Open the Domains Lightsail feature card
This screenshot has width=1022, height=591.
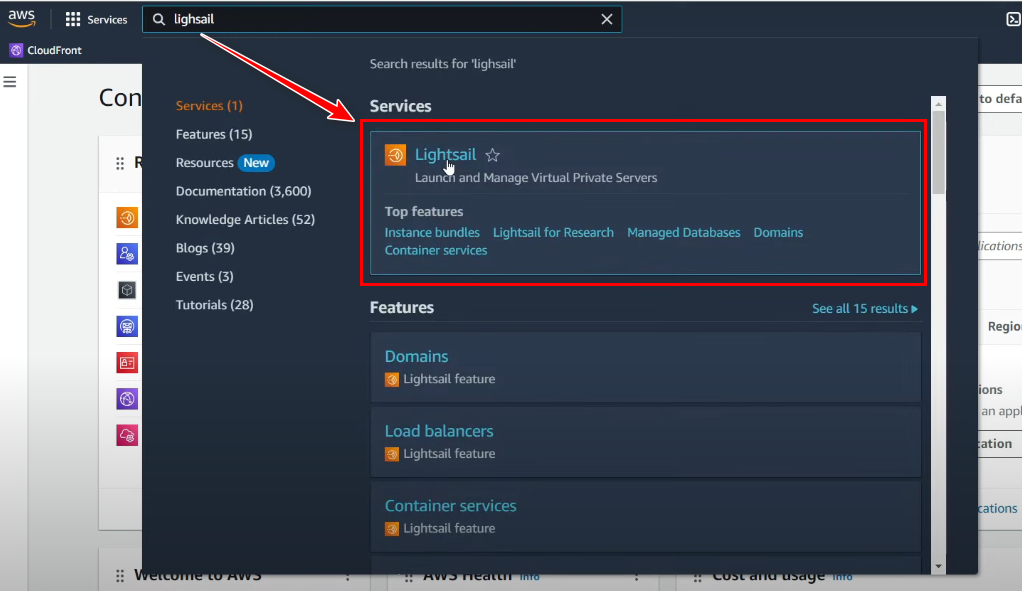coord(645,367)
